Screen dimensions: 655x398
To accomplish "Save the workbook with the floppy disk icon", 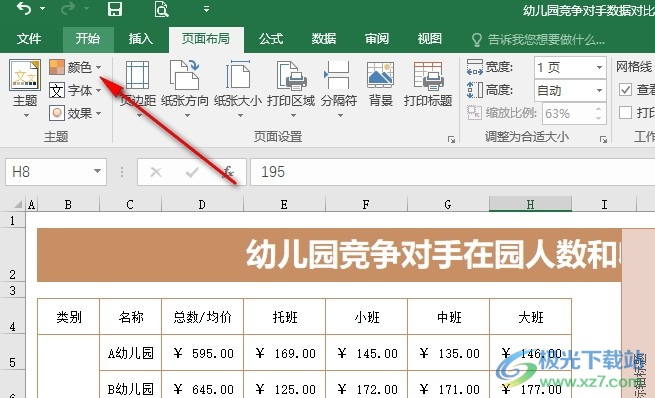I will 114,9.
